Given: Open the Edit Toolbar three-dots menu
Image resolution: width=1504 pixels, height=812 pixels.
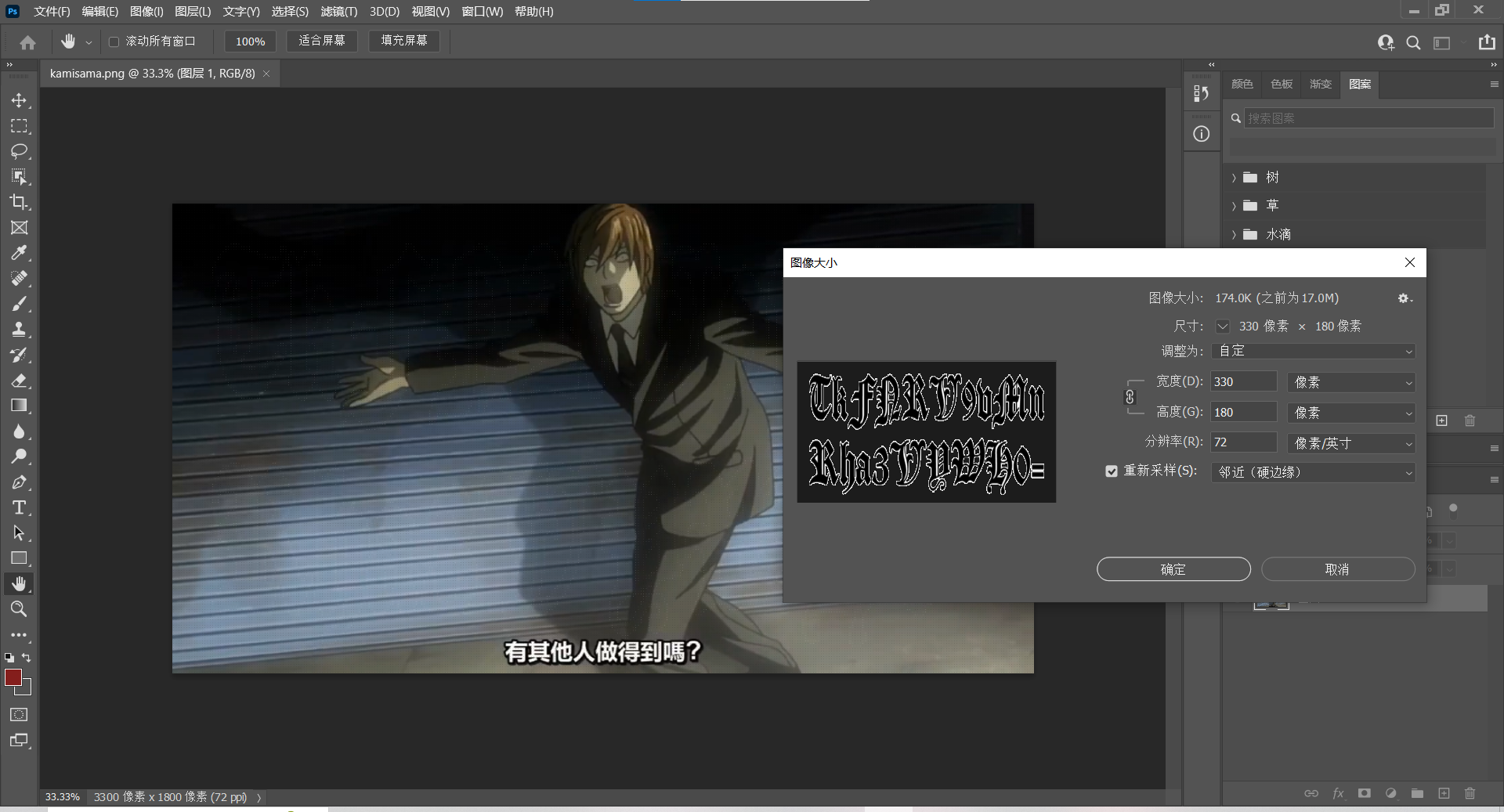Looking at the screenshot, I should tap(19, 635).
